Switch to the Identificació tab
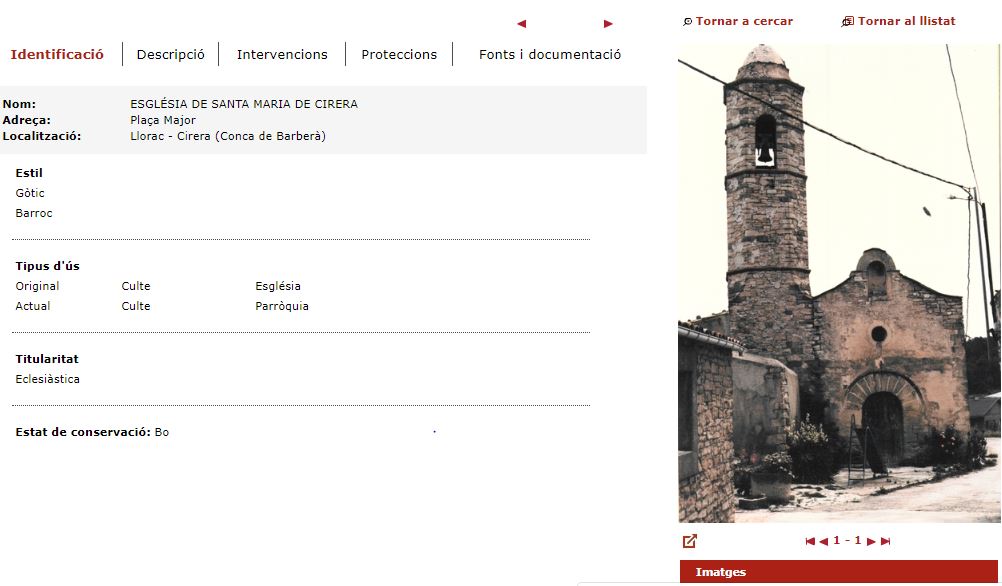The height and width of the screenshot is (586, 1002). pos(57,55)
